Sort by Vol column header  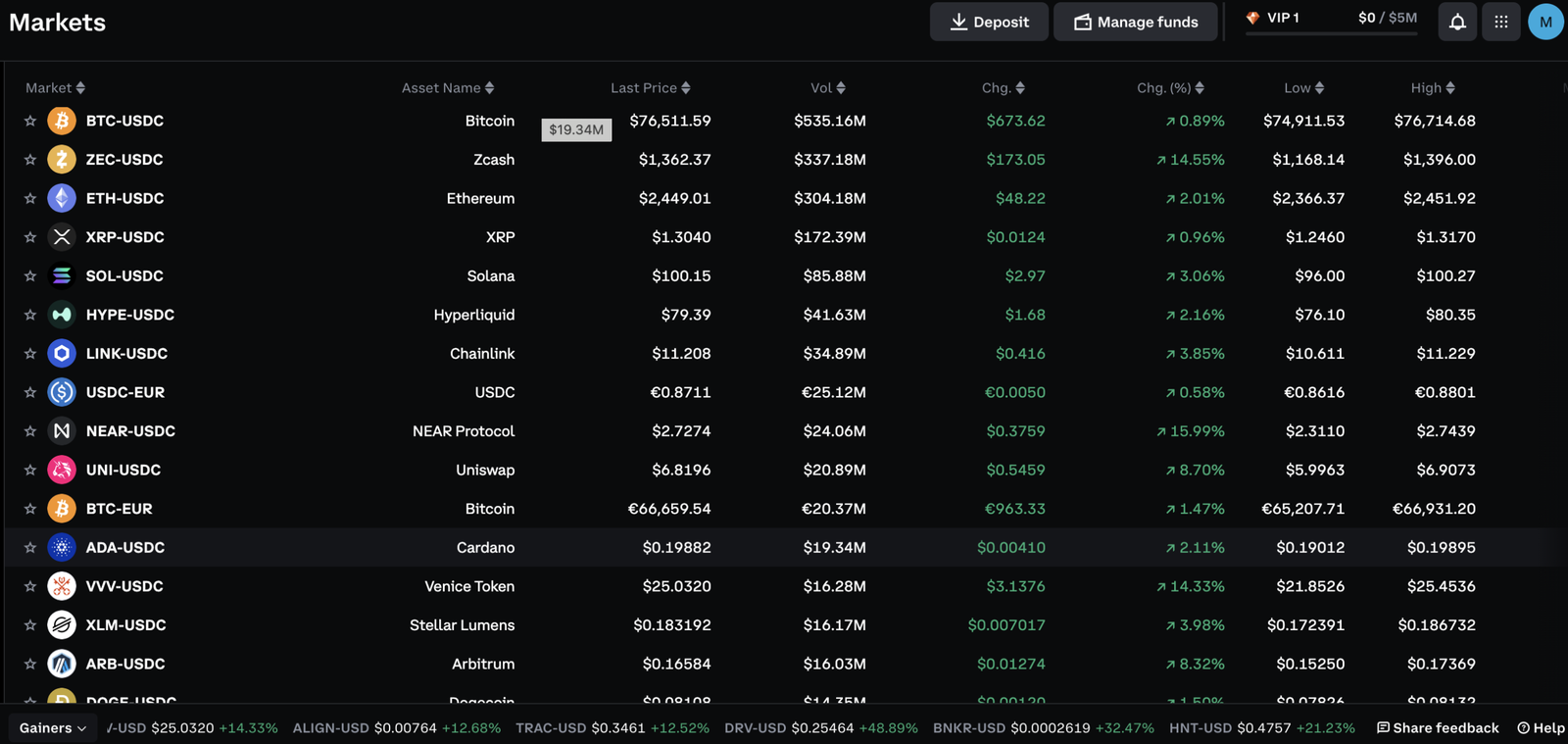coord(828,87)
